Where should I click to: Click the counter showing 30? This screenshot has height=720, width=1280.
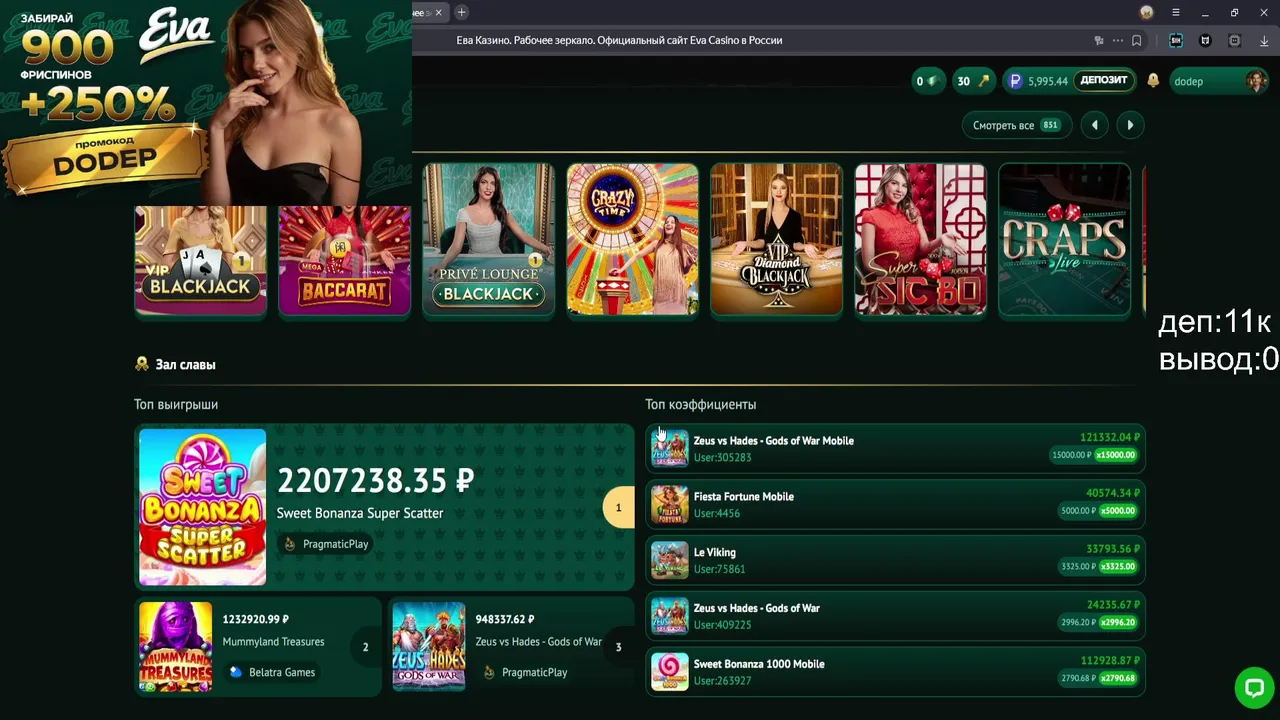973,81
